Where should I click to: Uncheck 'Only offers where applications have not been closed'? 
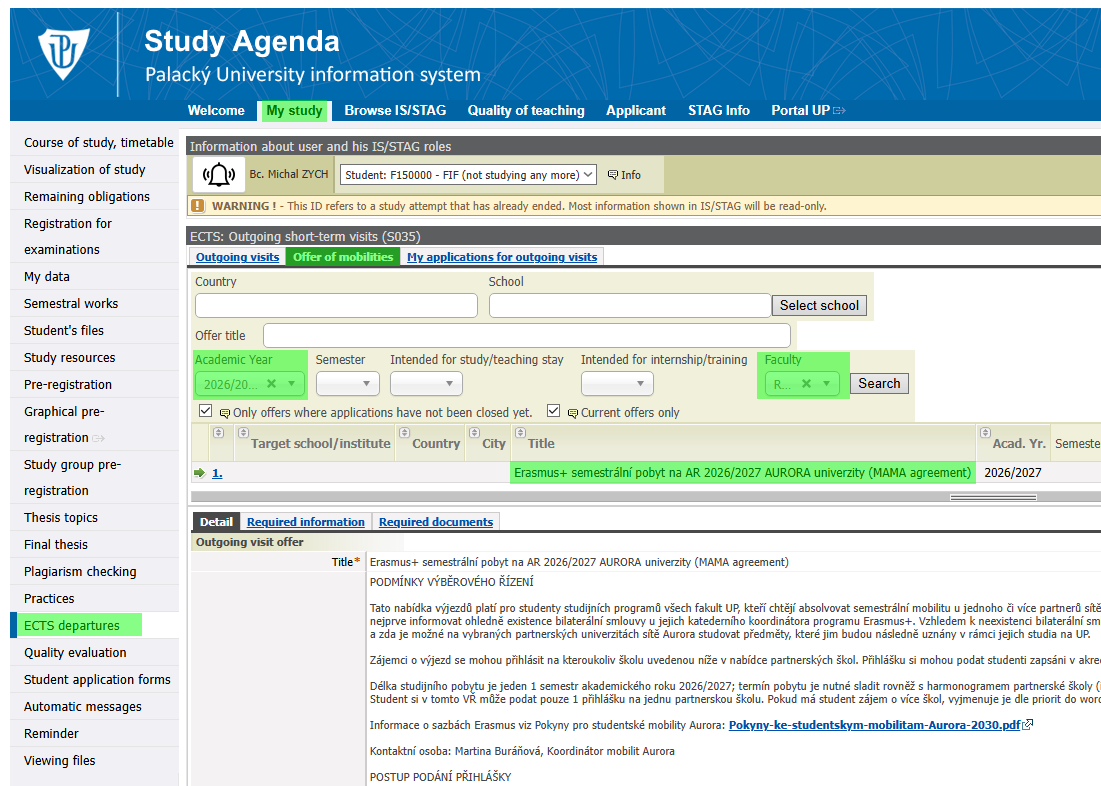(x=206, y=411)
